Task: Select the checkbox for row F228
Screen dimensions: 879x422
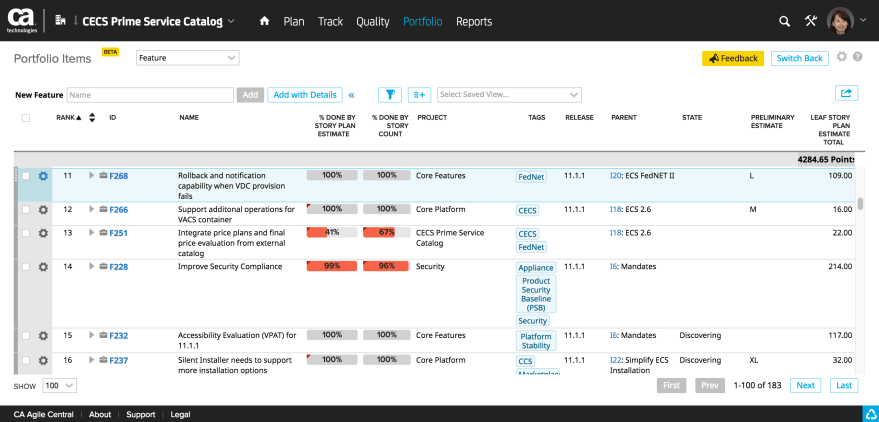Action: [26, 267]
